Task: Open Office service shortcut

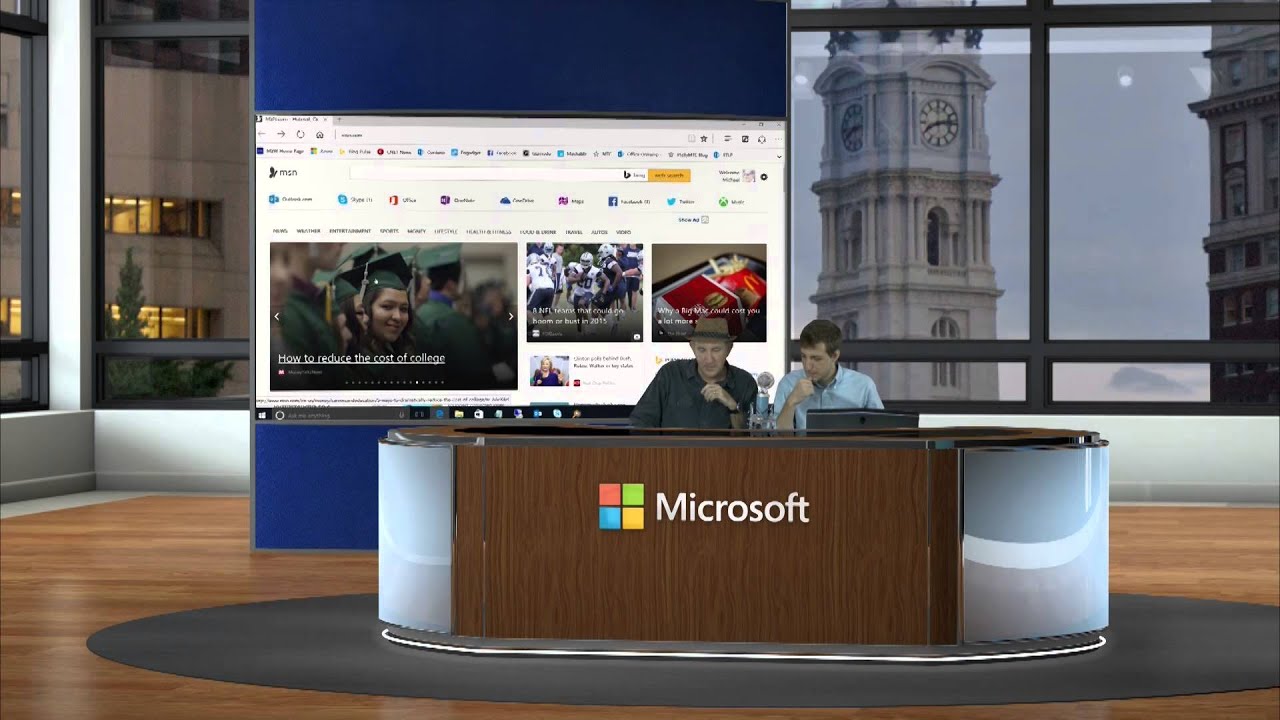Action: click(x=403, y=200)
